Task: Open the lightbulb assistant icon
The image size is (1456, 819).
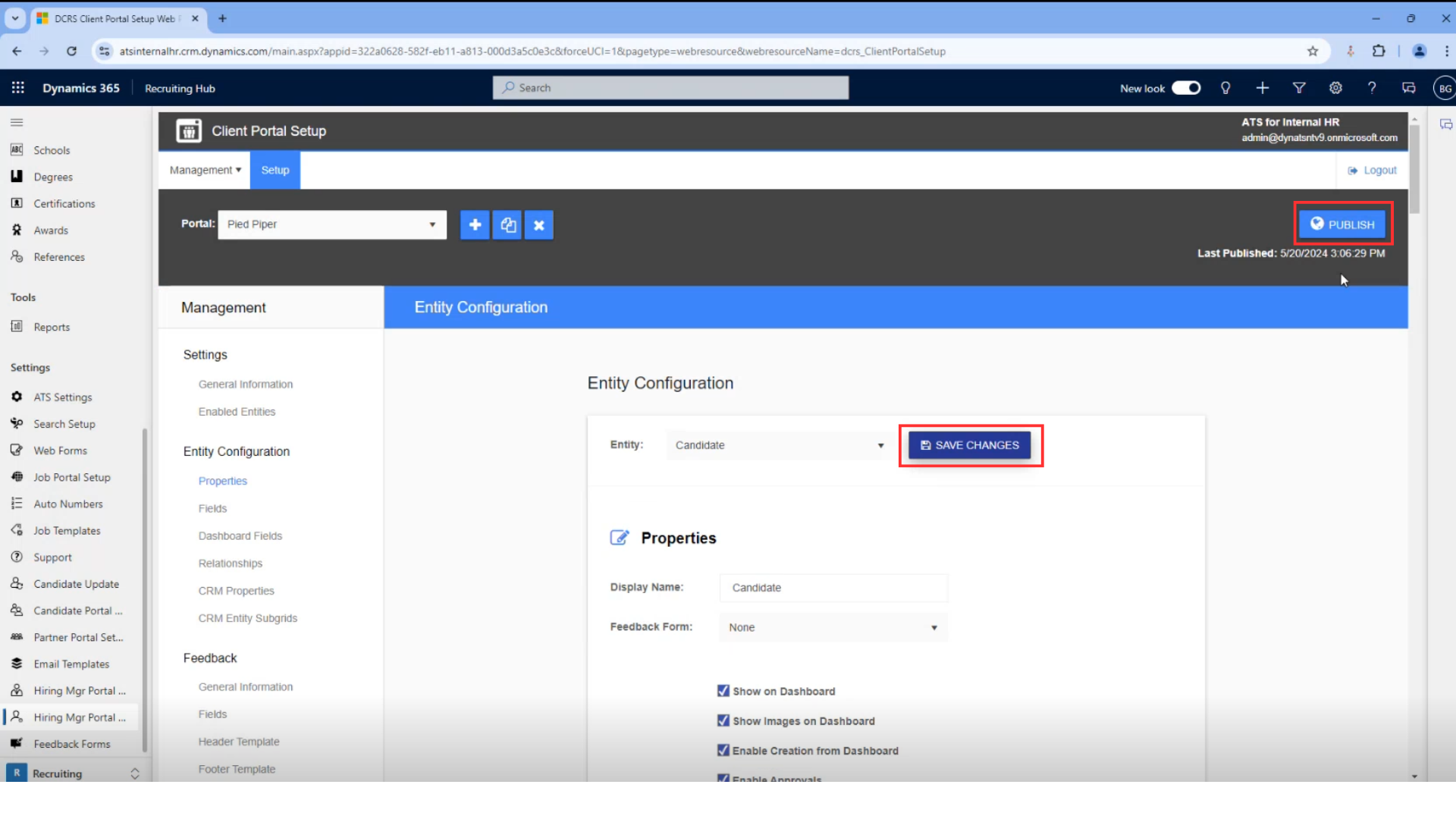Action: [x=1225, y=88]
